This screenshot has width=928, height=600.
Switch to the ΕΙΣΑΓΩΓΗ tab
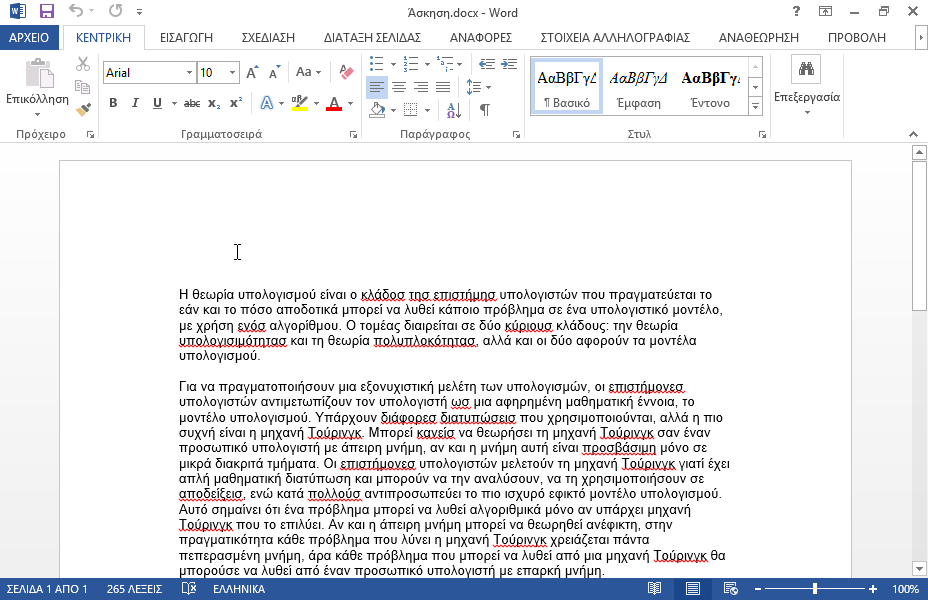point(186,37)
